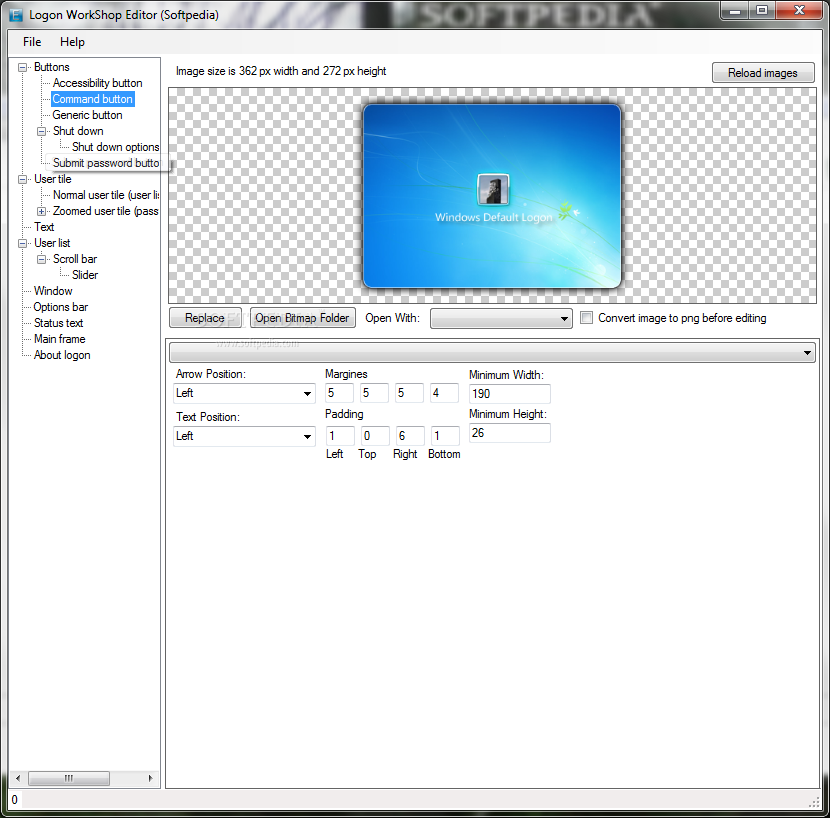
Task: Open the File menu
Action: [32, 42]
